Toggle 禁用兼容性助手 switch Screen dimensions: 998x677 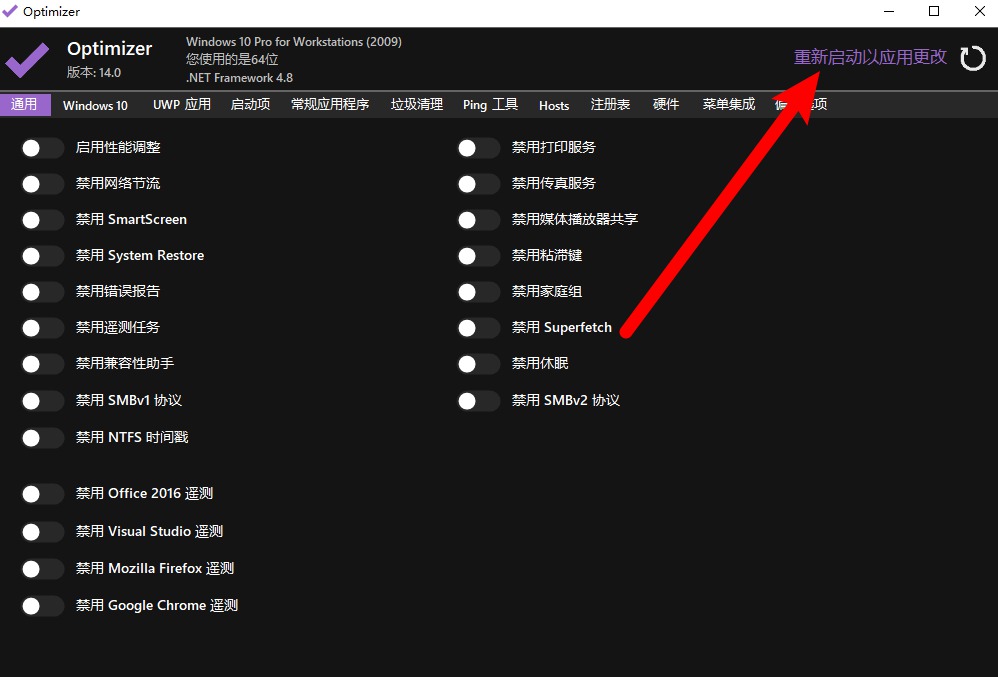tap(43, 364)
